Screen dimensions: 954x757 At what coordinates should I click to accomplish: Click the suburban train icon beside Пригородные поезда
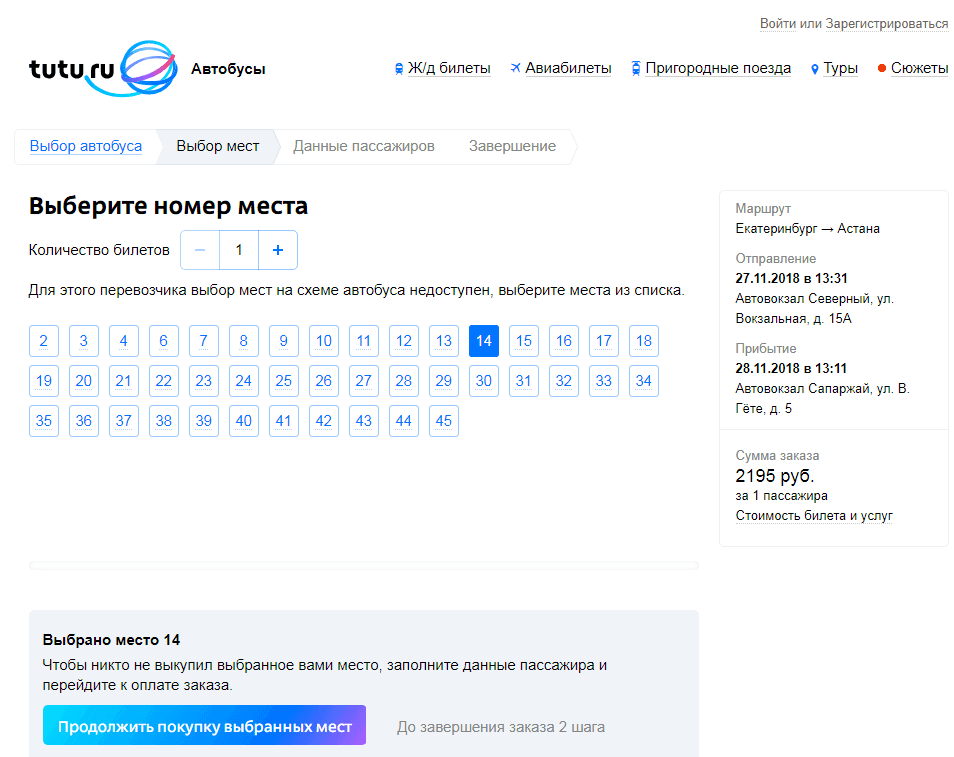coord(636,68)
